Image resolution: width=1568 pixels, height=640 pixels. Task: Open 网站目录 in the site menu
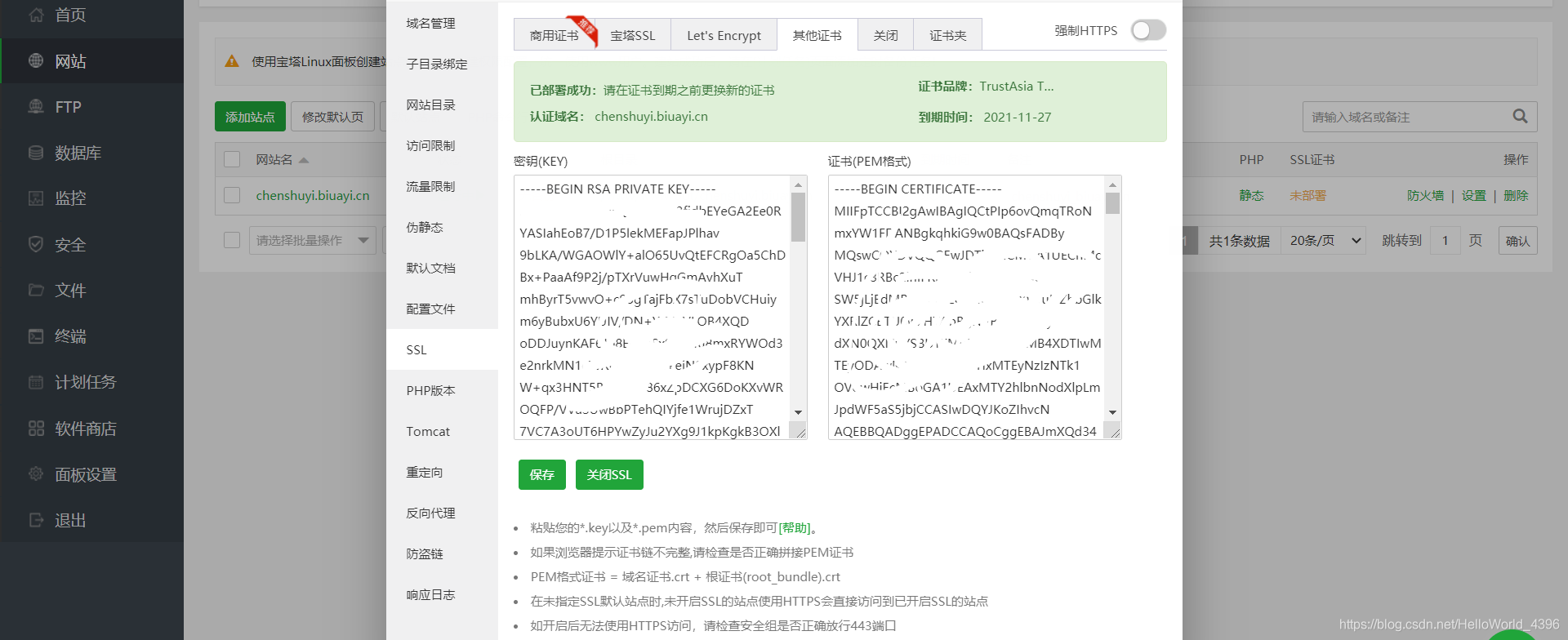pyautogui.click(x=442, y=104)
